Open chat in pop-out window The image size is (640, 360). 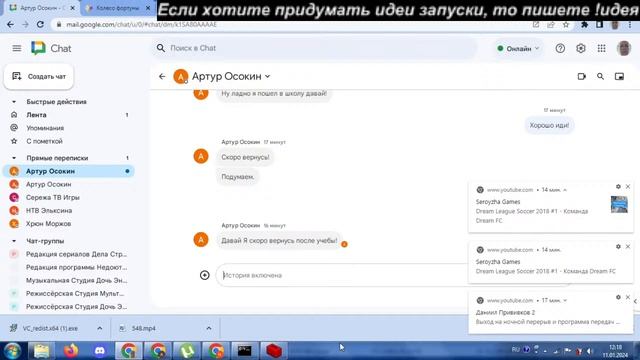(x=619, y=76)
